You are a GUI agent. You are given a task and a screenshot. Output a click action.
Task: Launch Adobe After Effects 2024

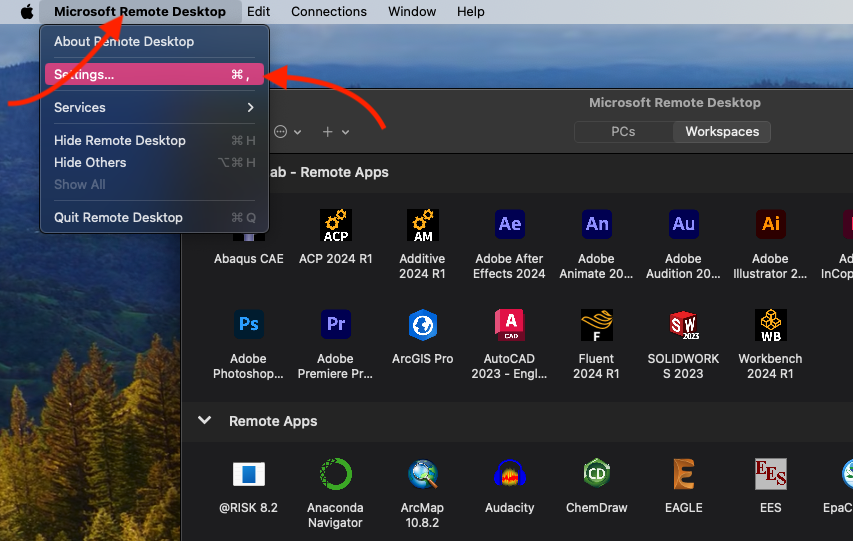coord(510,224)
